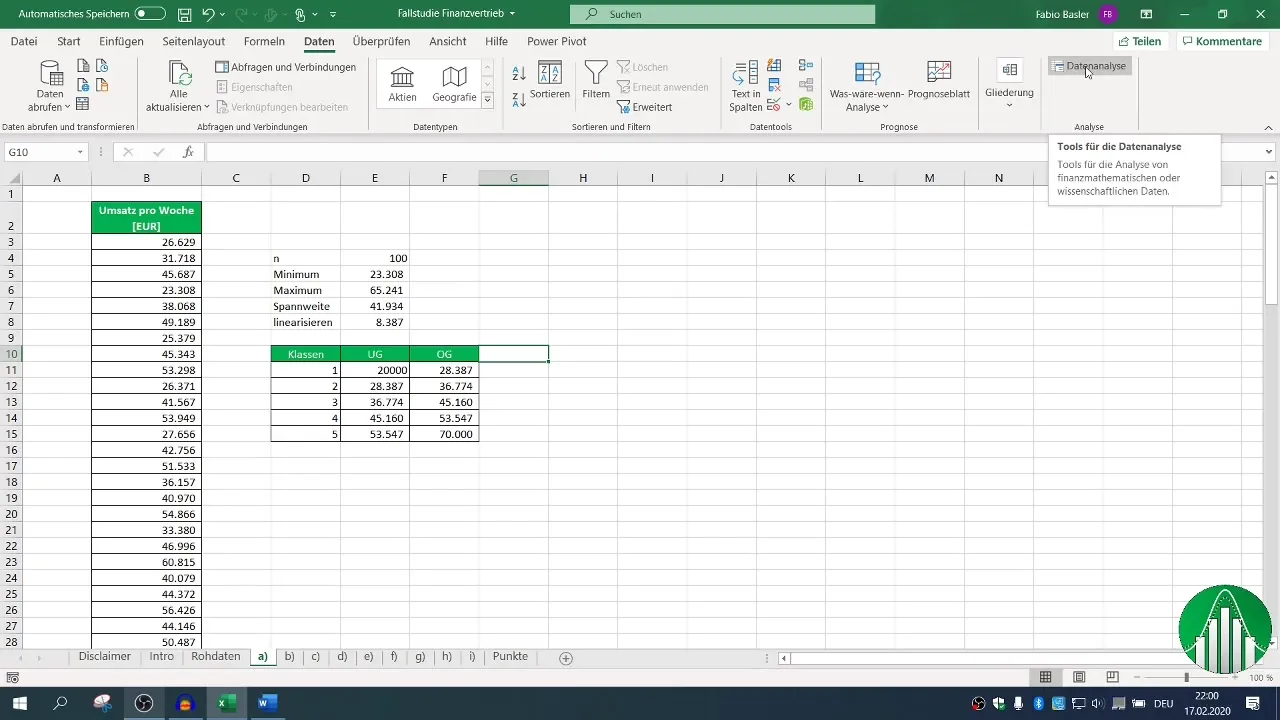Toggle the Automatisches Speichern switch
The height and width of the screenshot is (720, 1280).
pyautogui.click(x=150, y=14)
